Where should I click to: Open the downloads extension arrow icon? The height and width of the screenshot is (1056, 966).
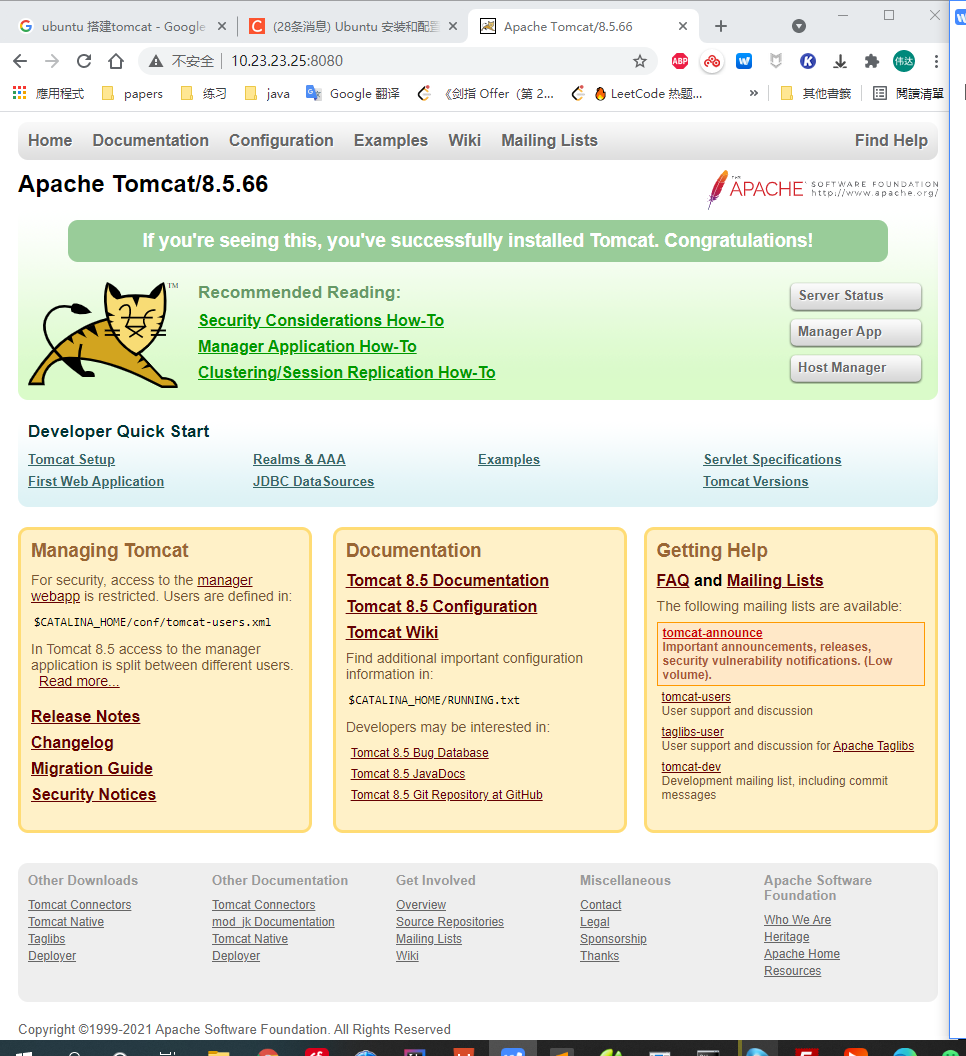(x=839, y=61)
